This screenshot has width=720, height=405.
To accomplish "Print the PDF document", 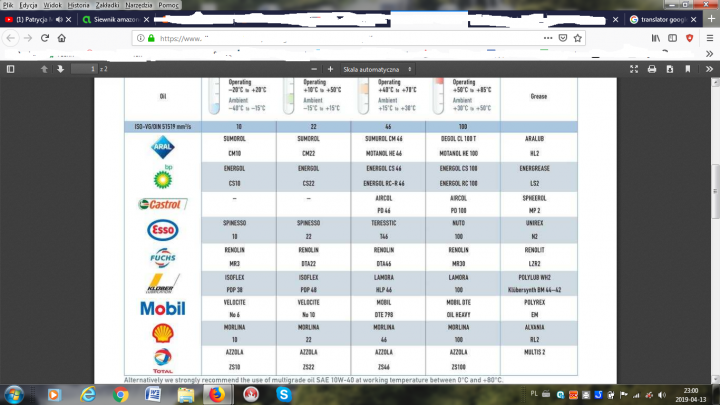I will tap(652, 69).
